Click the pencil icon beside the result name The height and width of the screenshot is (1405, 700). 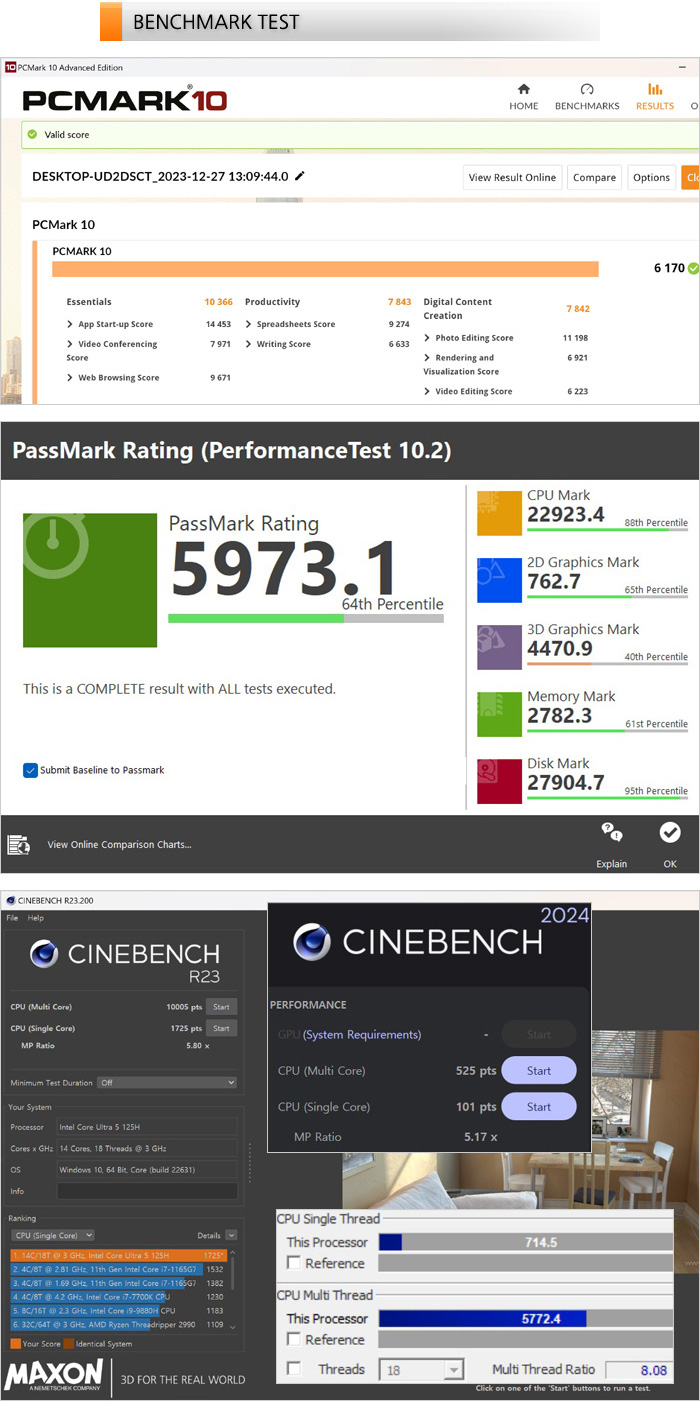tap(299, 176)
